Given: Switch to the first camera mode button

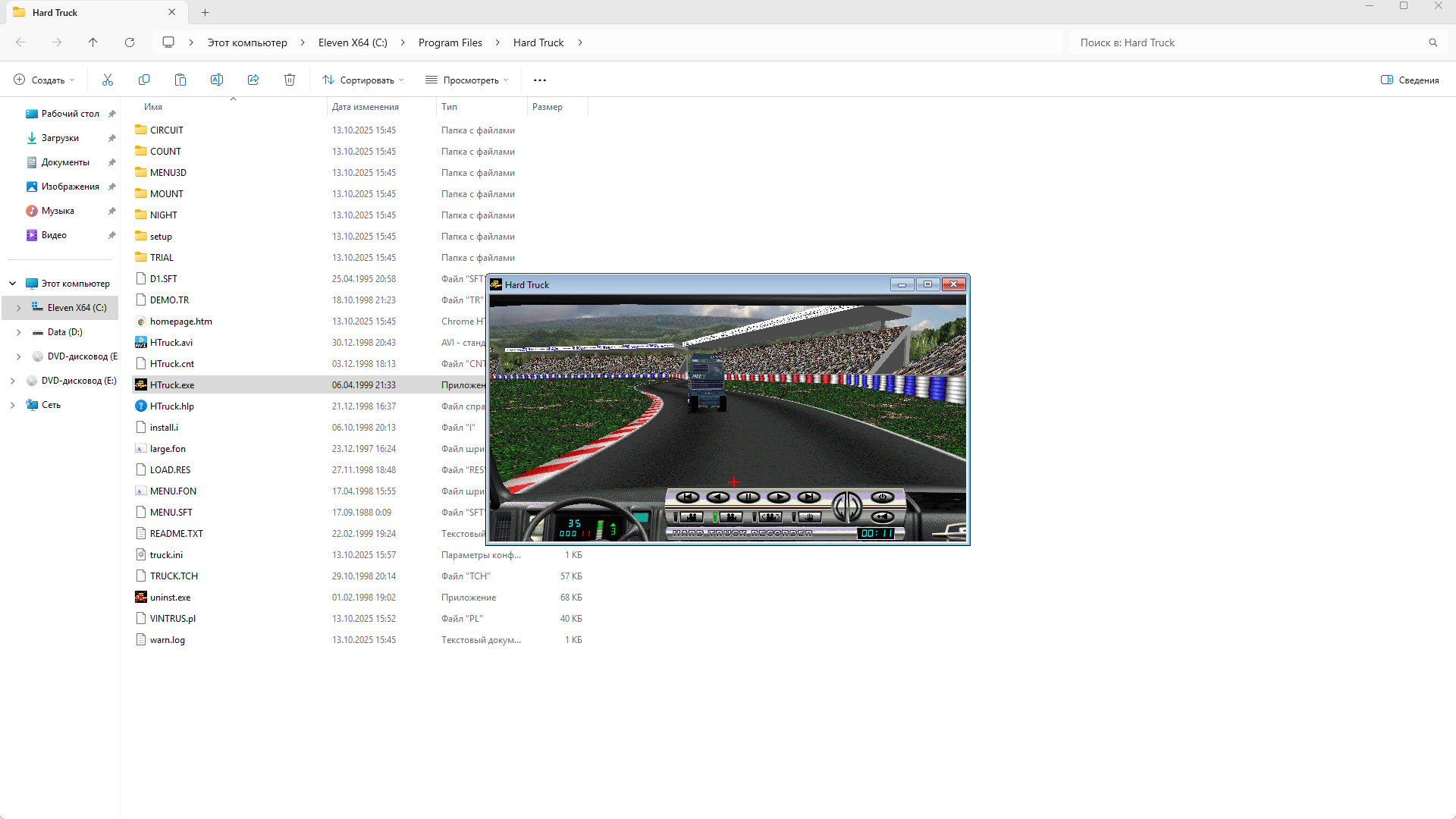Looking at the screenshot, I should click(691, 517).
